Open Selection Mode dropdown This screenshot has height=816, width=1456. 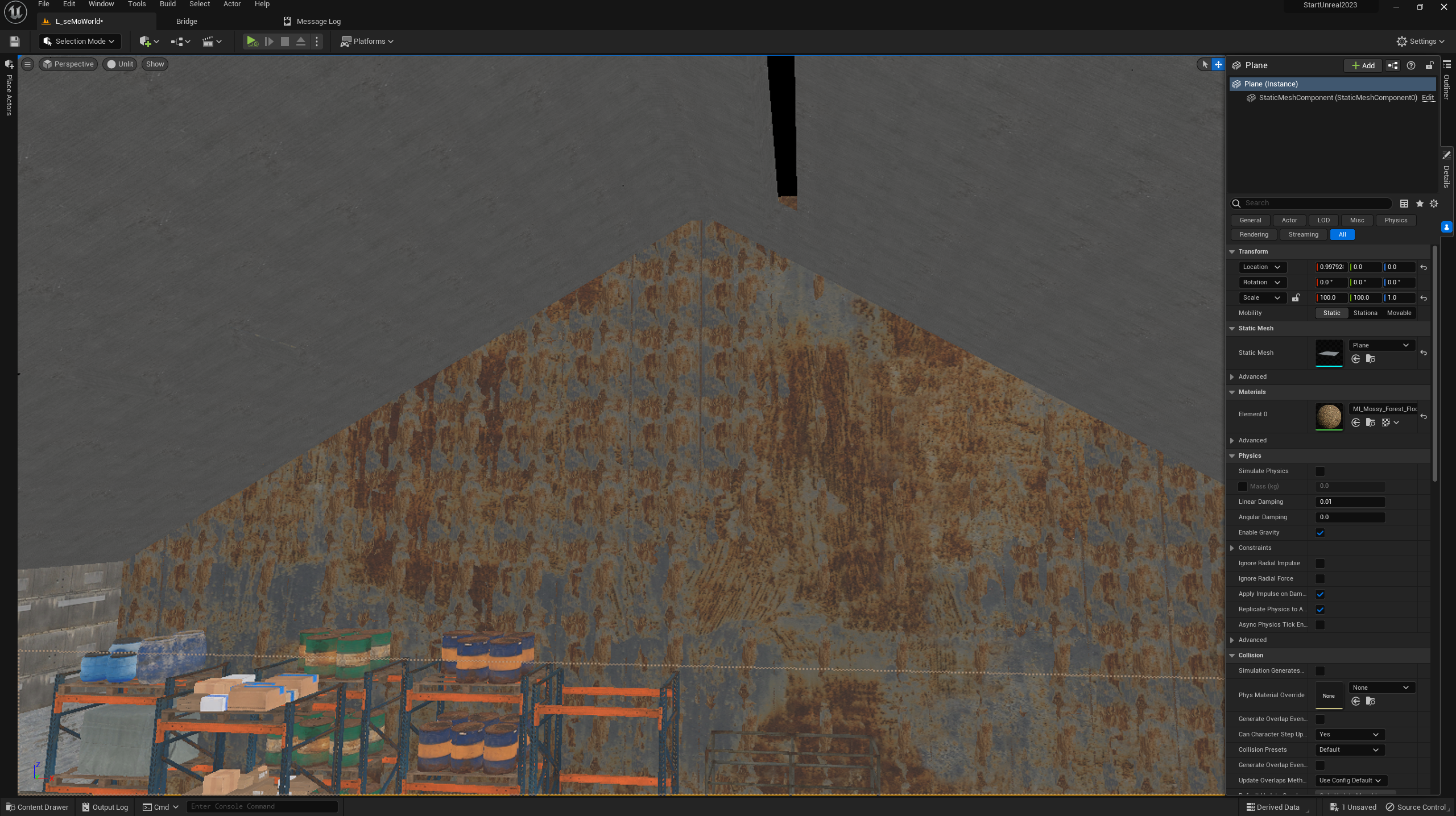[80, 42]
